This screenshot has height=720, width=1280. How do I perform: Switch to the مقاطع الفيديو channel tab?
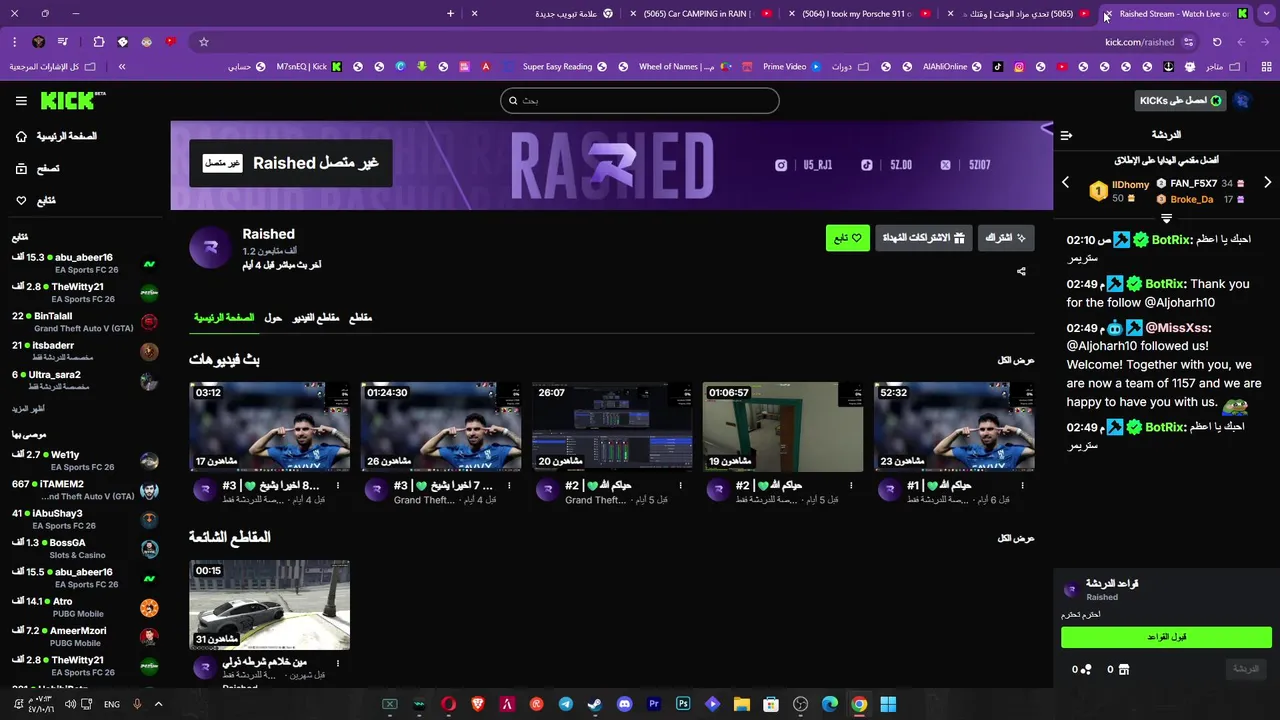[316, 318]
